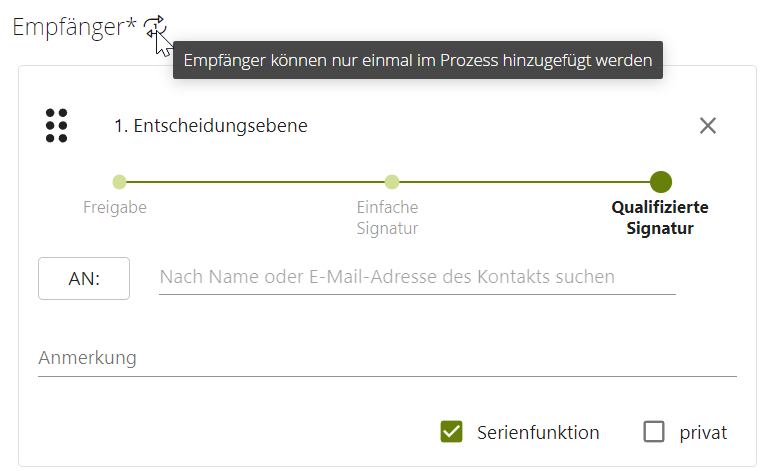Viewport: 781px width, 471px height.
Task: Select the Einfache Signatur step dot
Action: coord(392,182)
